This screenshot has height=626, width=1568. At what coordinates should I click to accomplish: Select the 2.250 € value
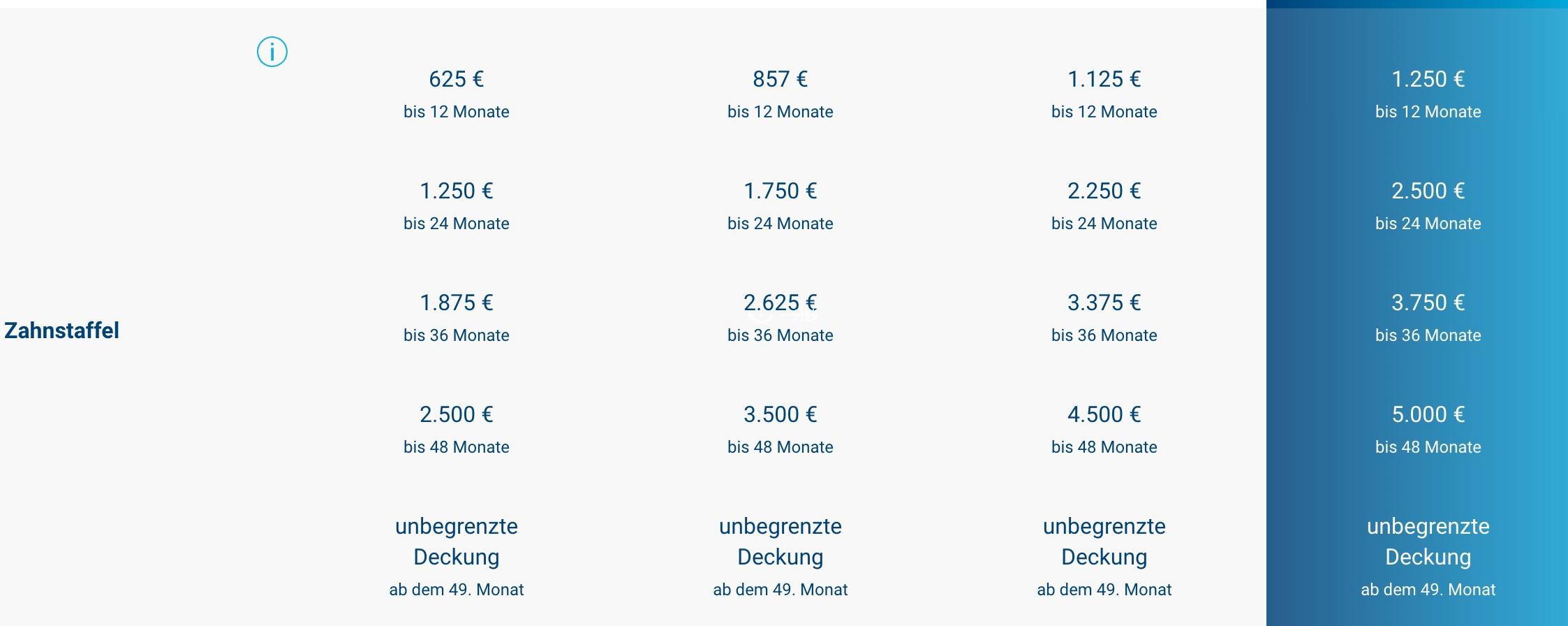click(x=1104, y=191)
